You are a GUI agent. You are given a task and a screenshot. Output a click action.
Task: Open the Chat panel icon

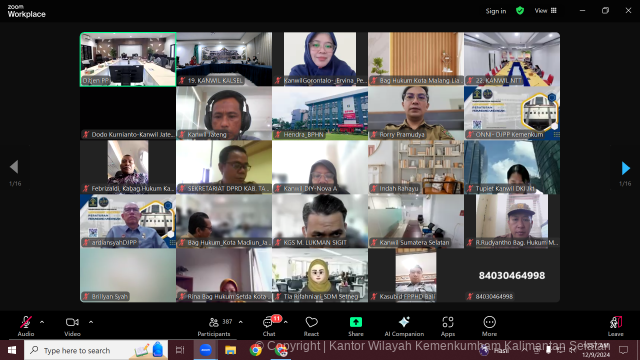tap(268, 322)
